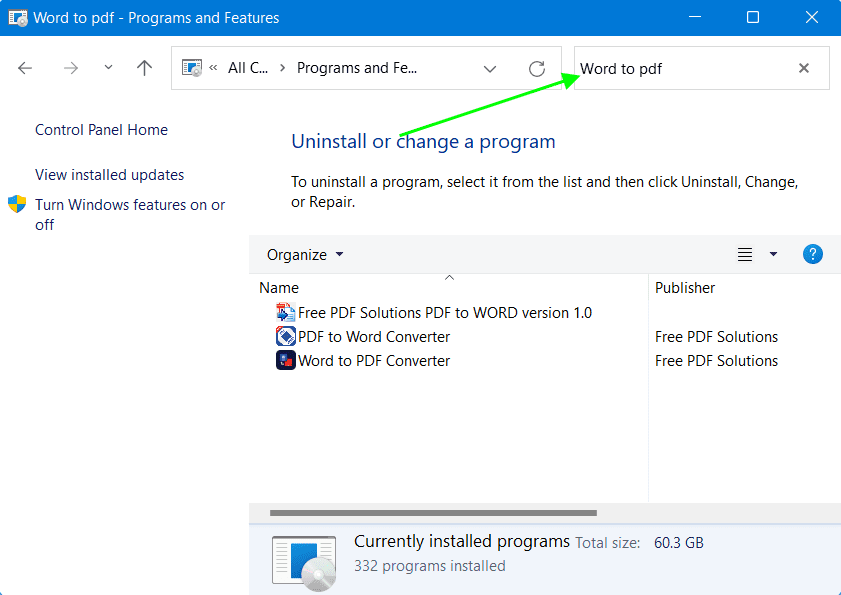
Task: Click publisher of PDF to Word Converter
Action: click(x=716, y=337)
